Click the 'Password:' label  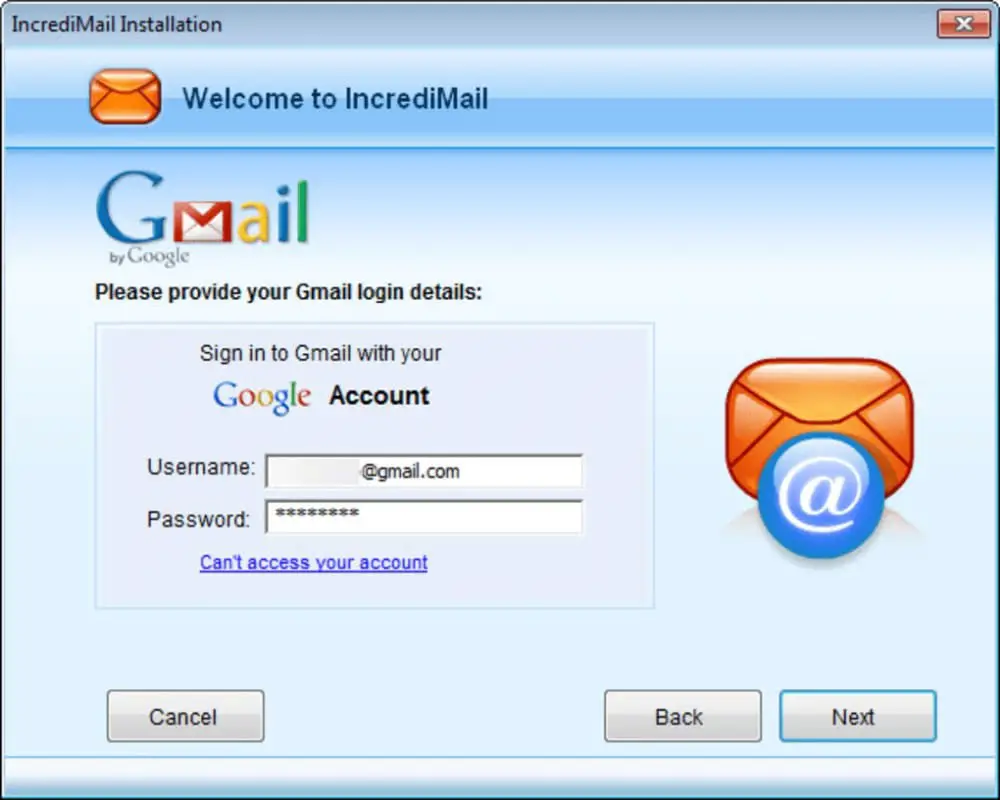point(198,519)
